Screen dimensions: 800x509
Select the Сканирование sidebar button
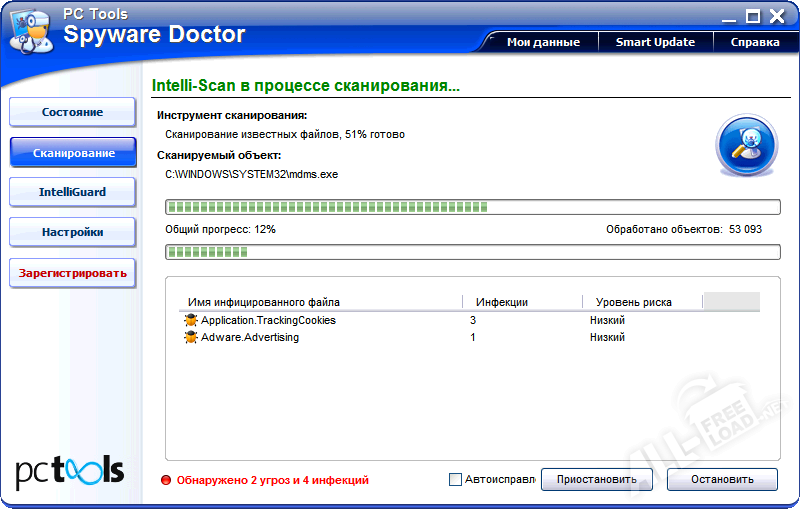coord(72,153)
